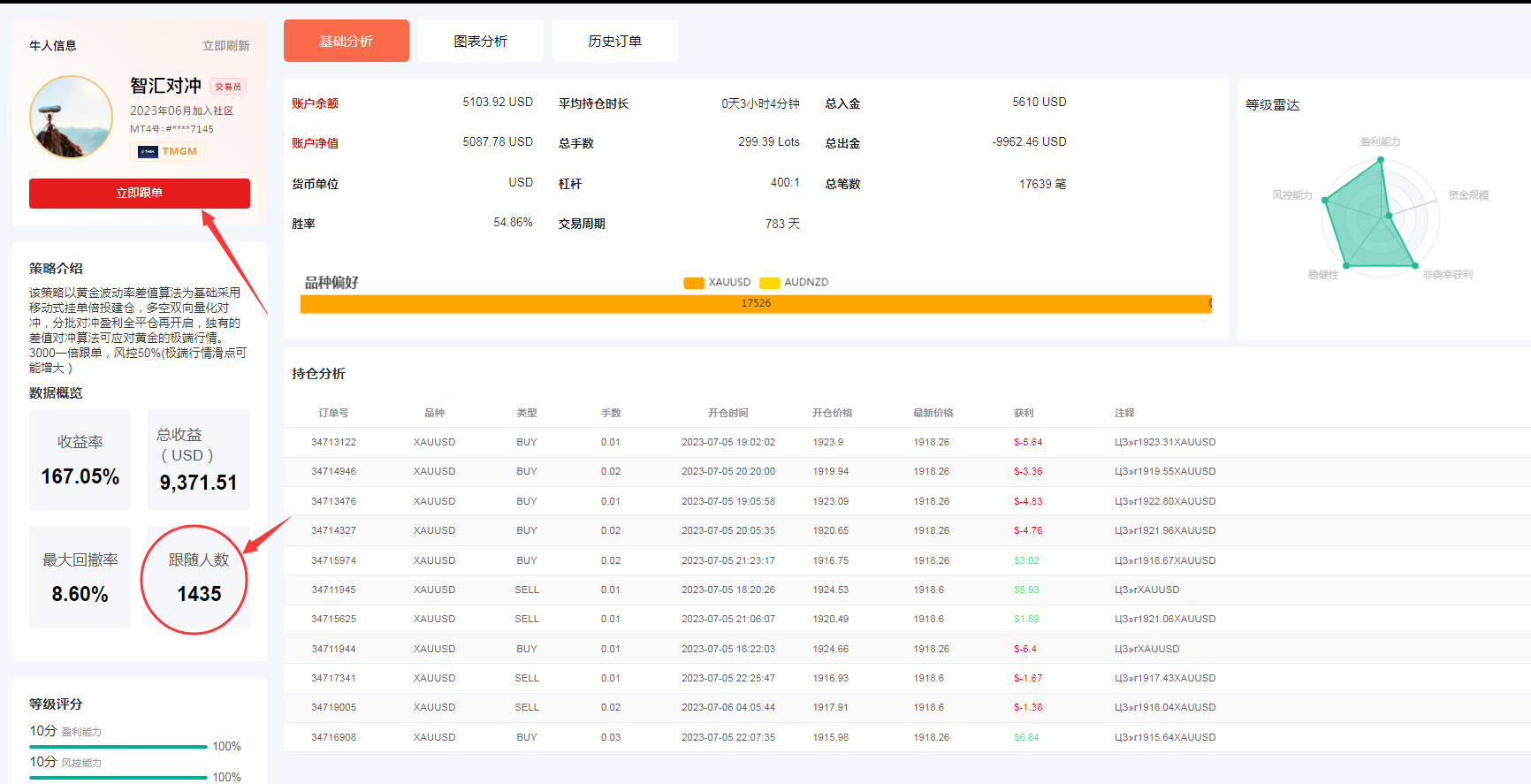Viewport: 1531px width, 784px height.
Task: Select order number 34717341
Action: [333, 678]
